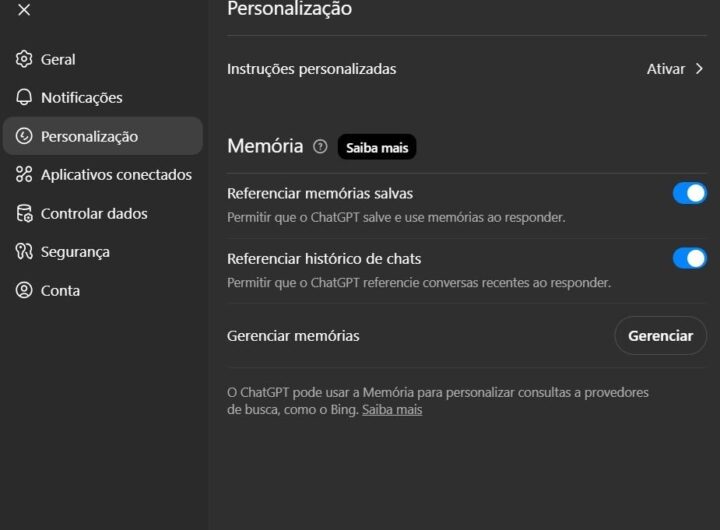Click the Conta profile icon
720x530 pixels.
pyautogui.click(x=24, y=290)
